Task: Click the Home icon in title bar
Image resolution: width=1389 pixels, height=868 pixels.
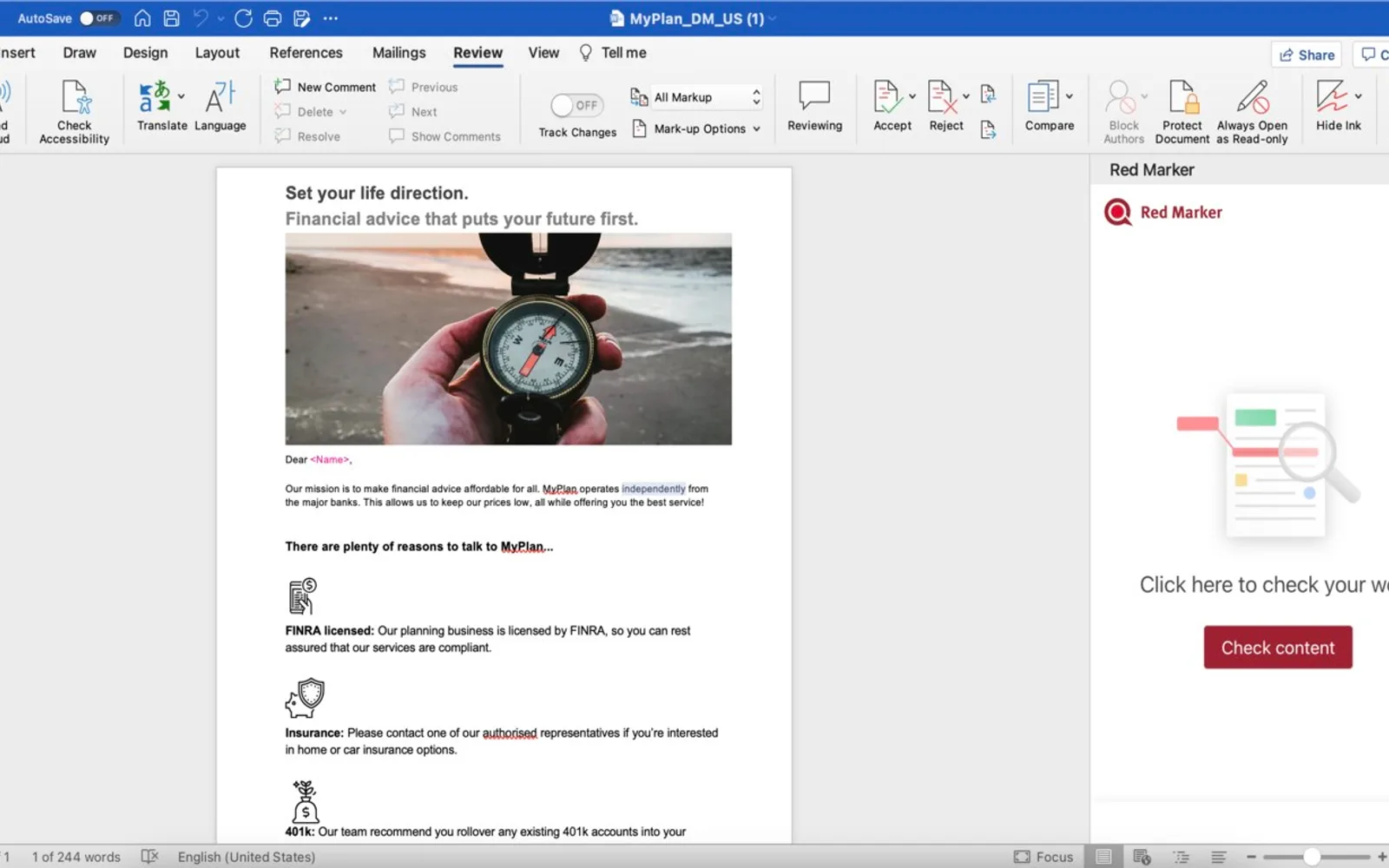Action: point(142,18)
